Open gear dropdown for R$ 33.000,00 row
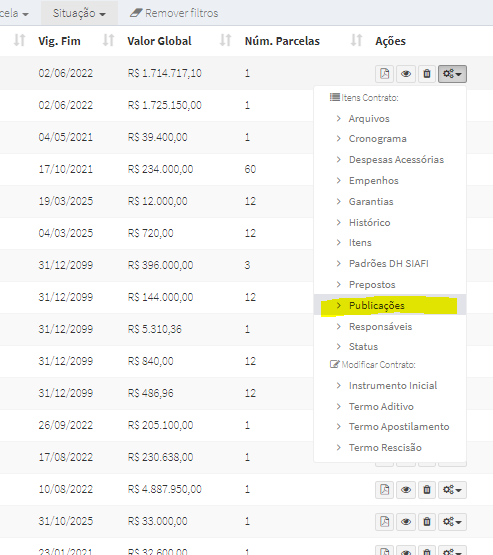The width and height of the screenshot is (493, 555). pos(452,522)
